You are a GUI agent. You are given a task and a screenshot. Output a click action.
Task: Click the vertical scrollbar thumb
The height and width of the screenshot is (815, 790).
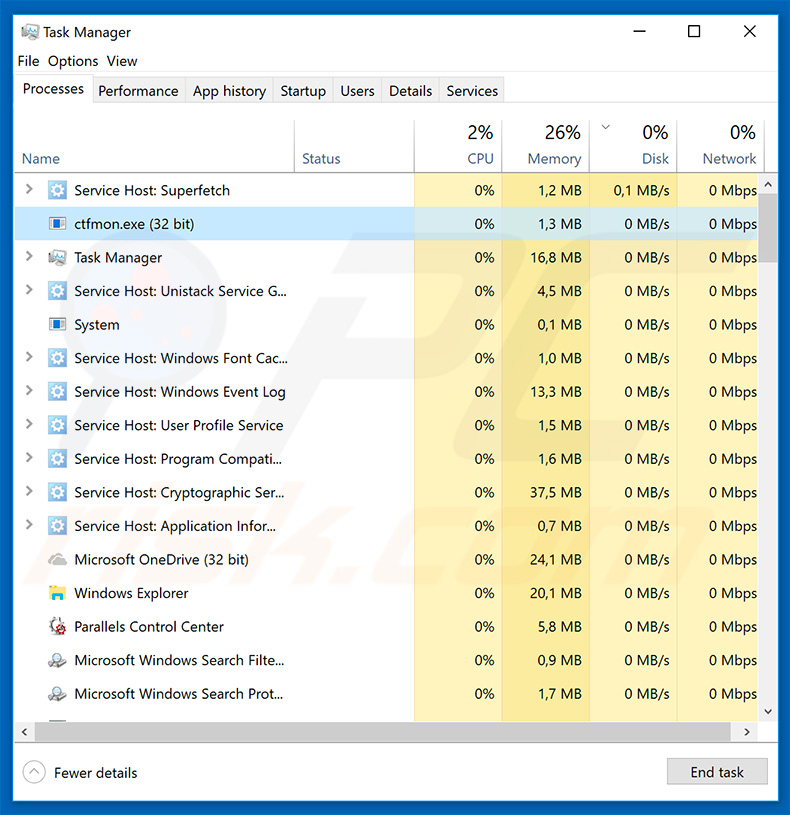point(768,229)
